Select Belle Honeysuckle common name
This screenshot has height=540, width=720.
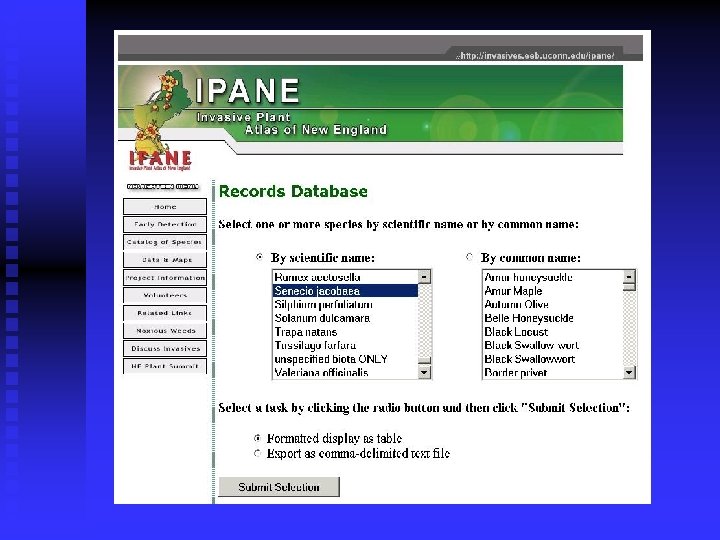pyautogui.click(x=553, y=318)
